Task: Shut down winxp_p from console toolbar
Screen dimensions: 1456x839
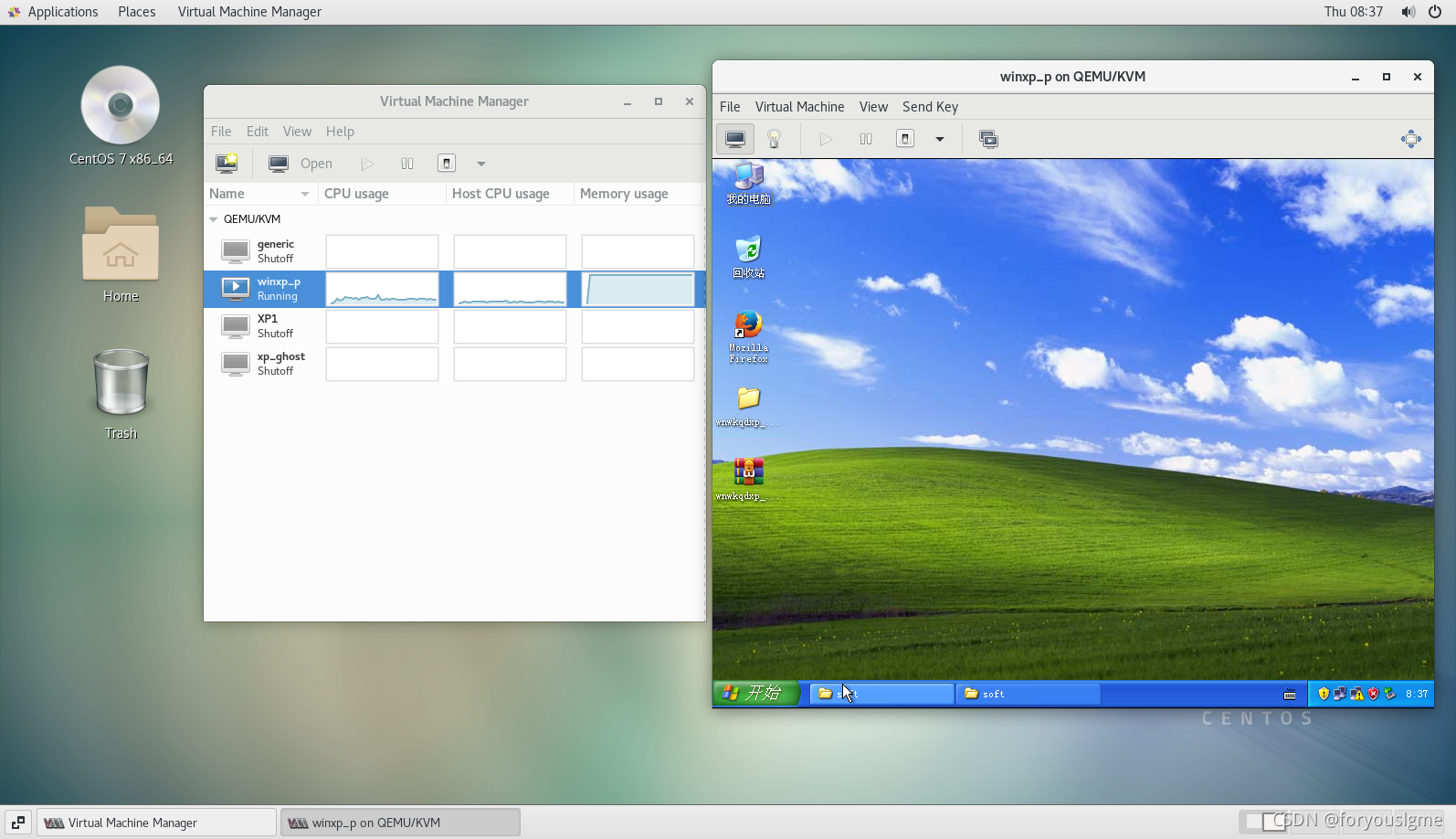Action: (x=905, y=139)
